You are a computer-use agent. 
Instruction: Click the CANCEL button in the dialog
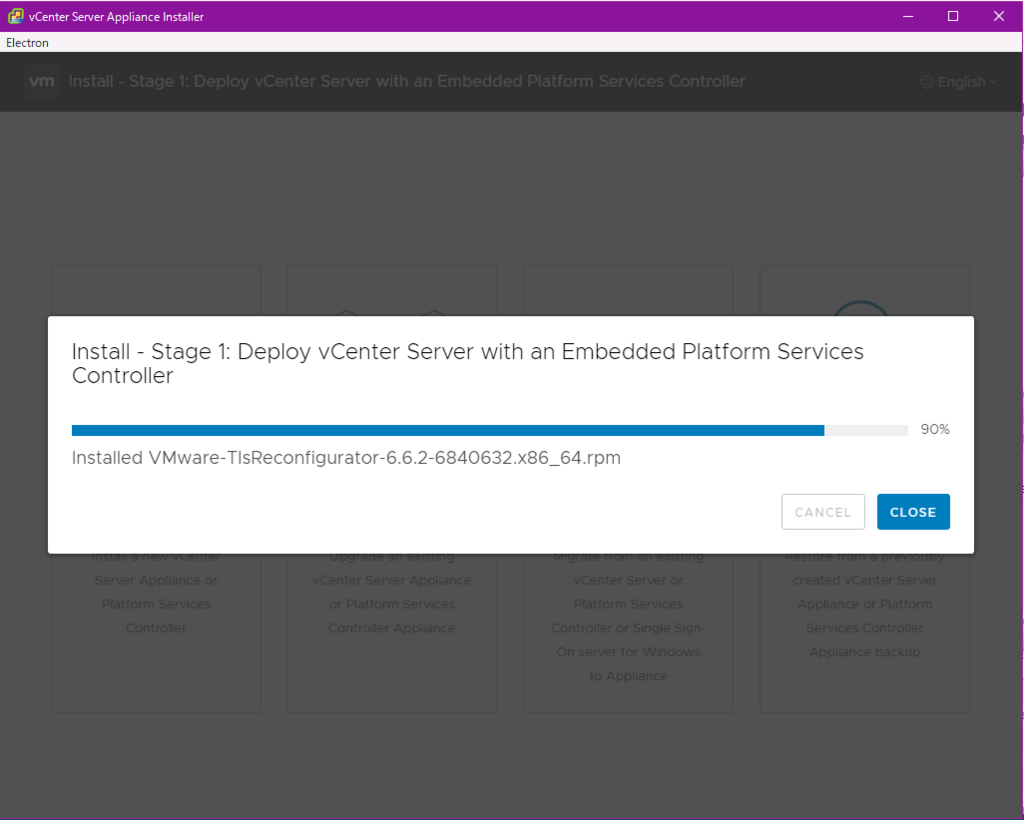(823, 512)
